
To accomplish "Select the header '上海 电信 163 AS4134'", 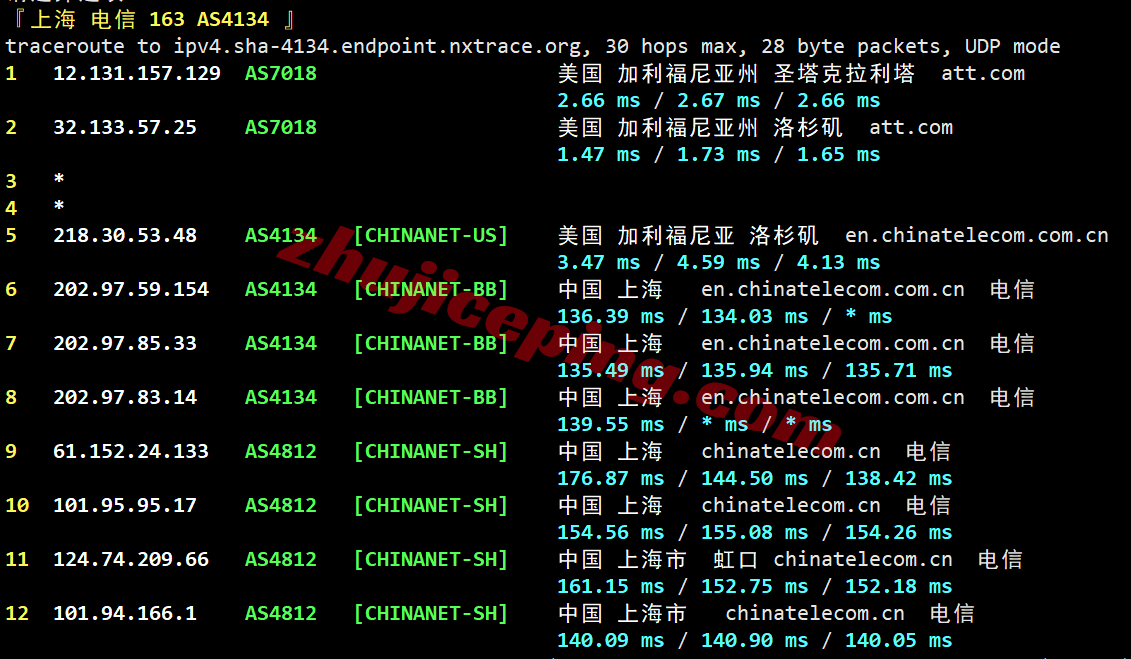I will 149,19.
